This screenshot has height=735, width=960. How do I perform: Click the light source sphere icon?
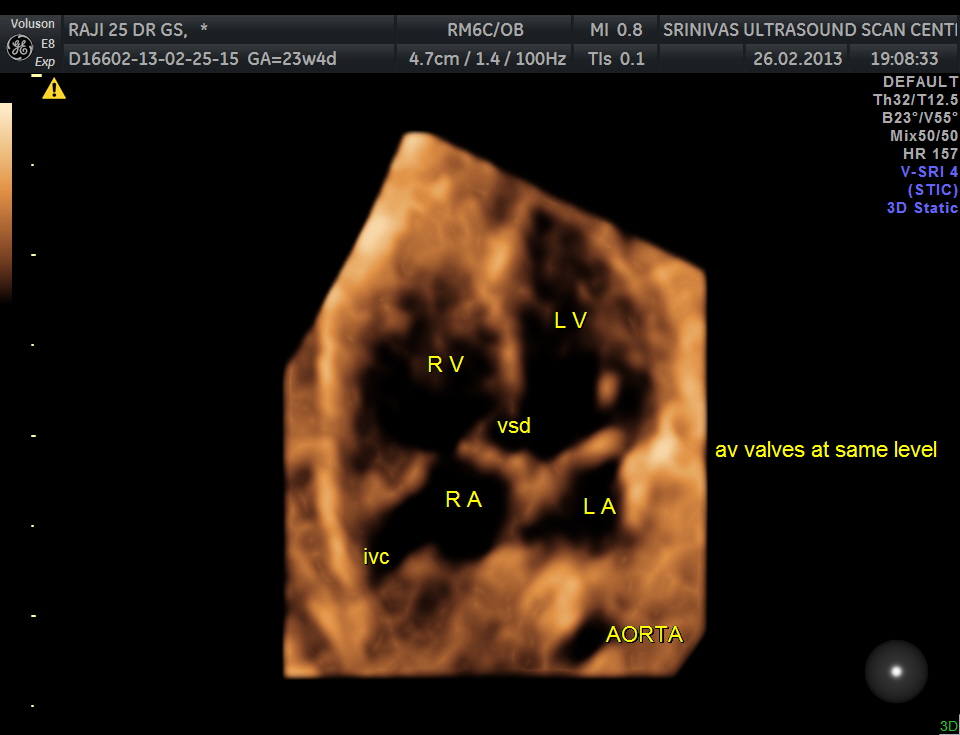click(896, 671)
